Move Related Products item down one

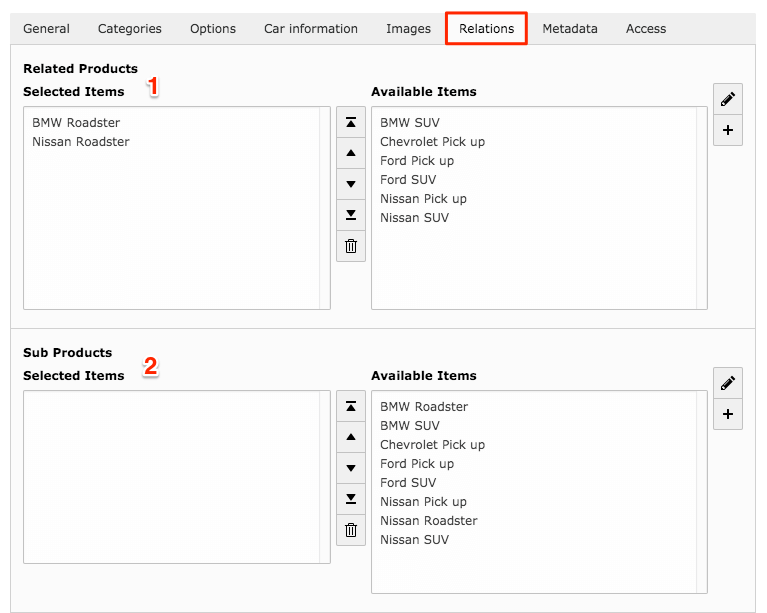pyautogui.click(x=351, y=184)
